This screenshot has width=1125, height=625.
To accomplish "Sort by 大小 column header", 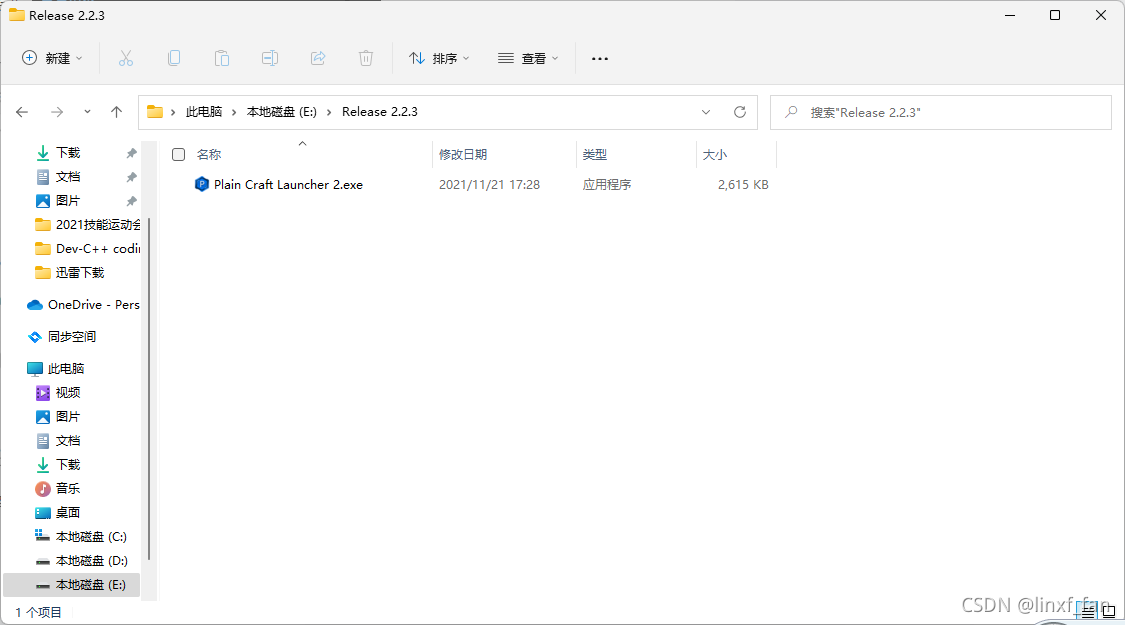I will [715, 154].
